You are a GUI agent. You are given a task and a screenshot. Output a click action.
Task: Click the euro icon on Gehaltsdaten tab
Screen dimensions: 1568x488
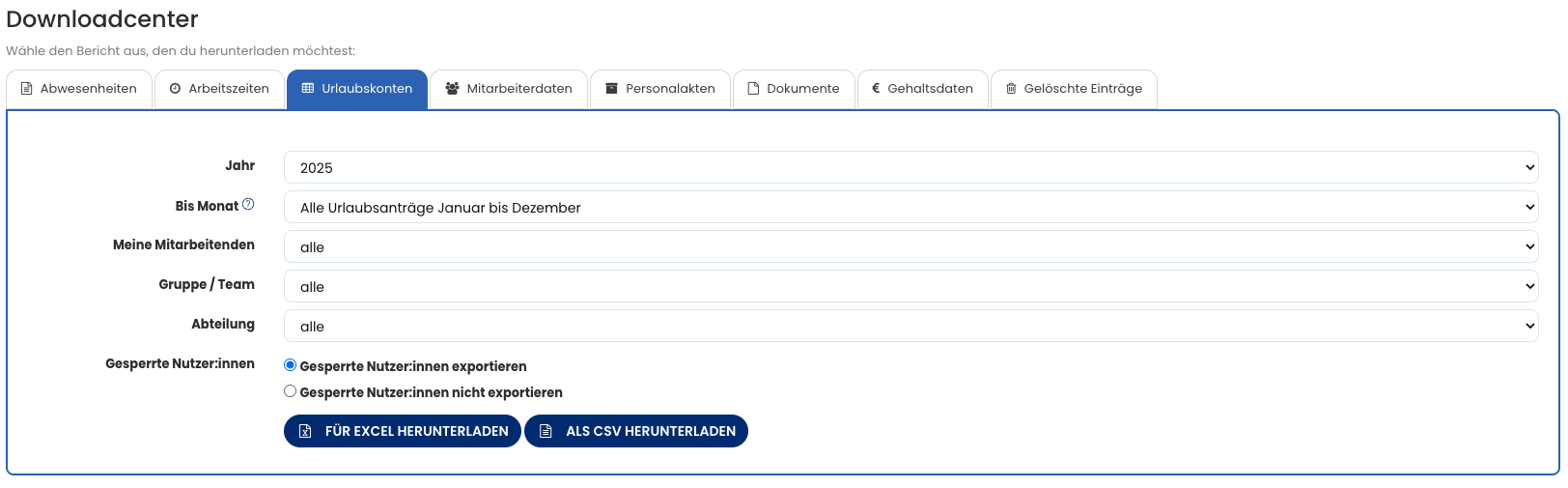point(876,89)
